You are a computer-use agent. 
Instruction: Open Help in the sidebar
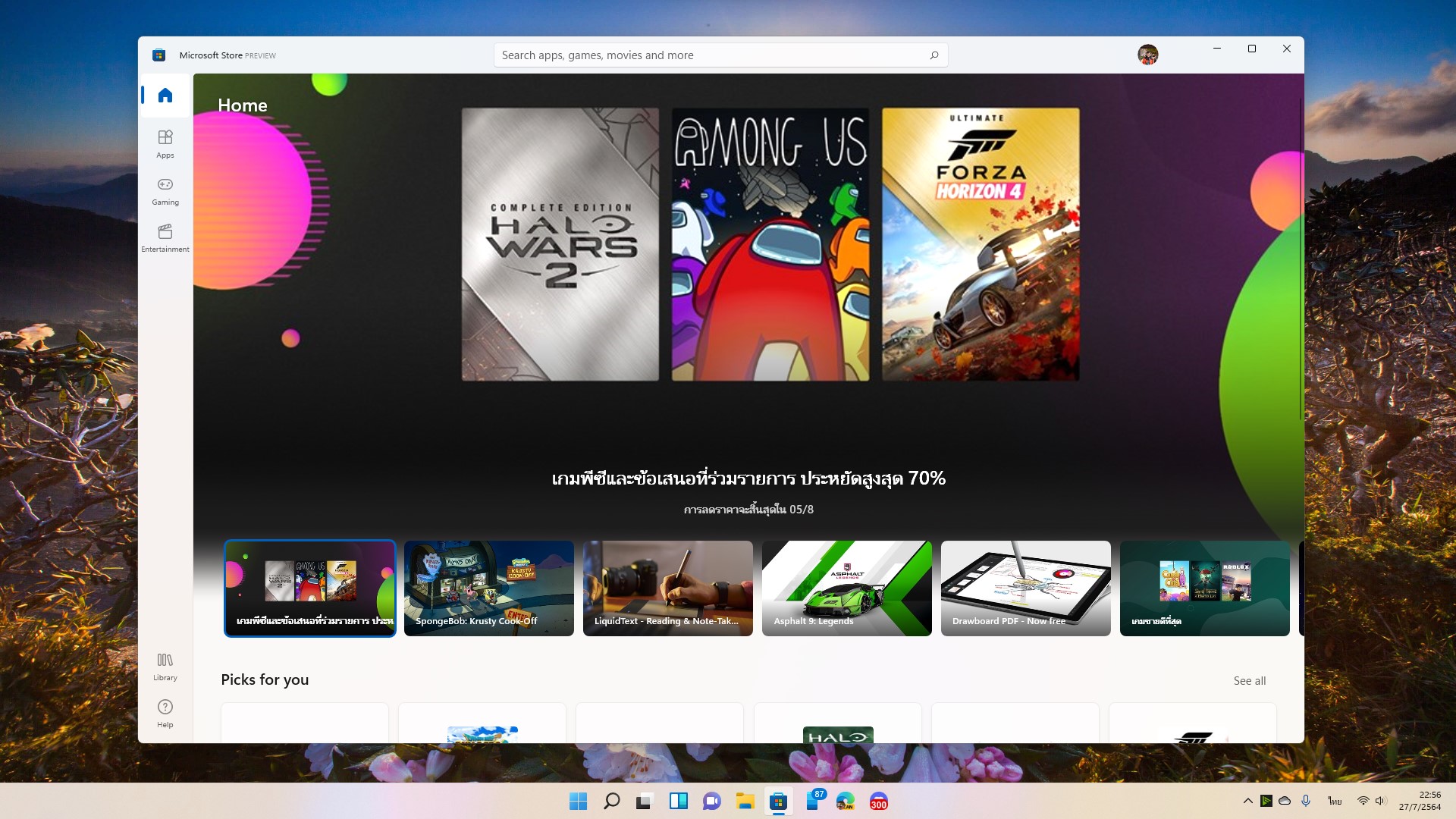pos(165,714)
